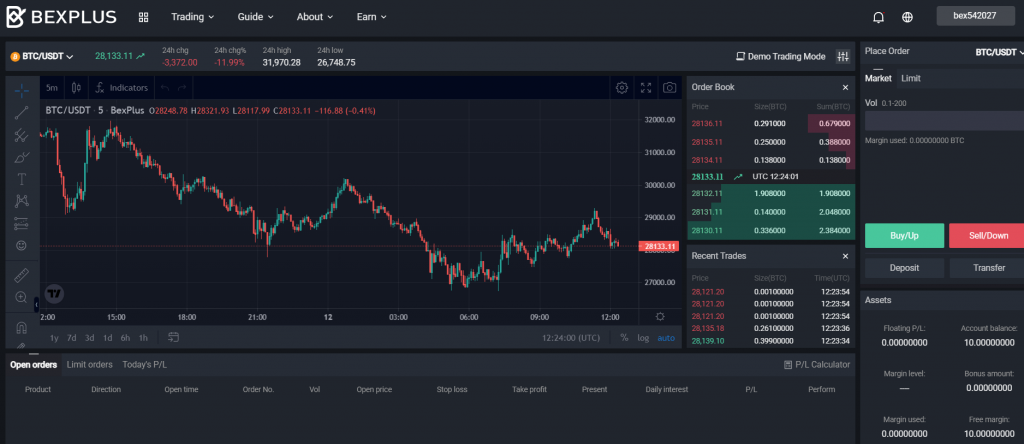Toggle the magnet mode tool
This screenshot has height=444, width=1024.
pyautogui.click(x=22, y=327)
